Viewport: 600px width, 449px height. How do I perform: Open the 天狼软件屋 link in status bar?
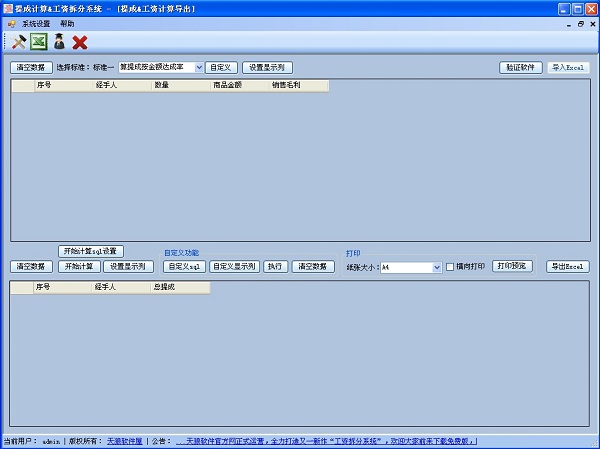click(125, 441)
